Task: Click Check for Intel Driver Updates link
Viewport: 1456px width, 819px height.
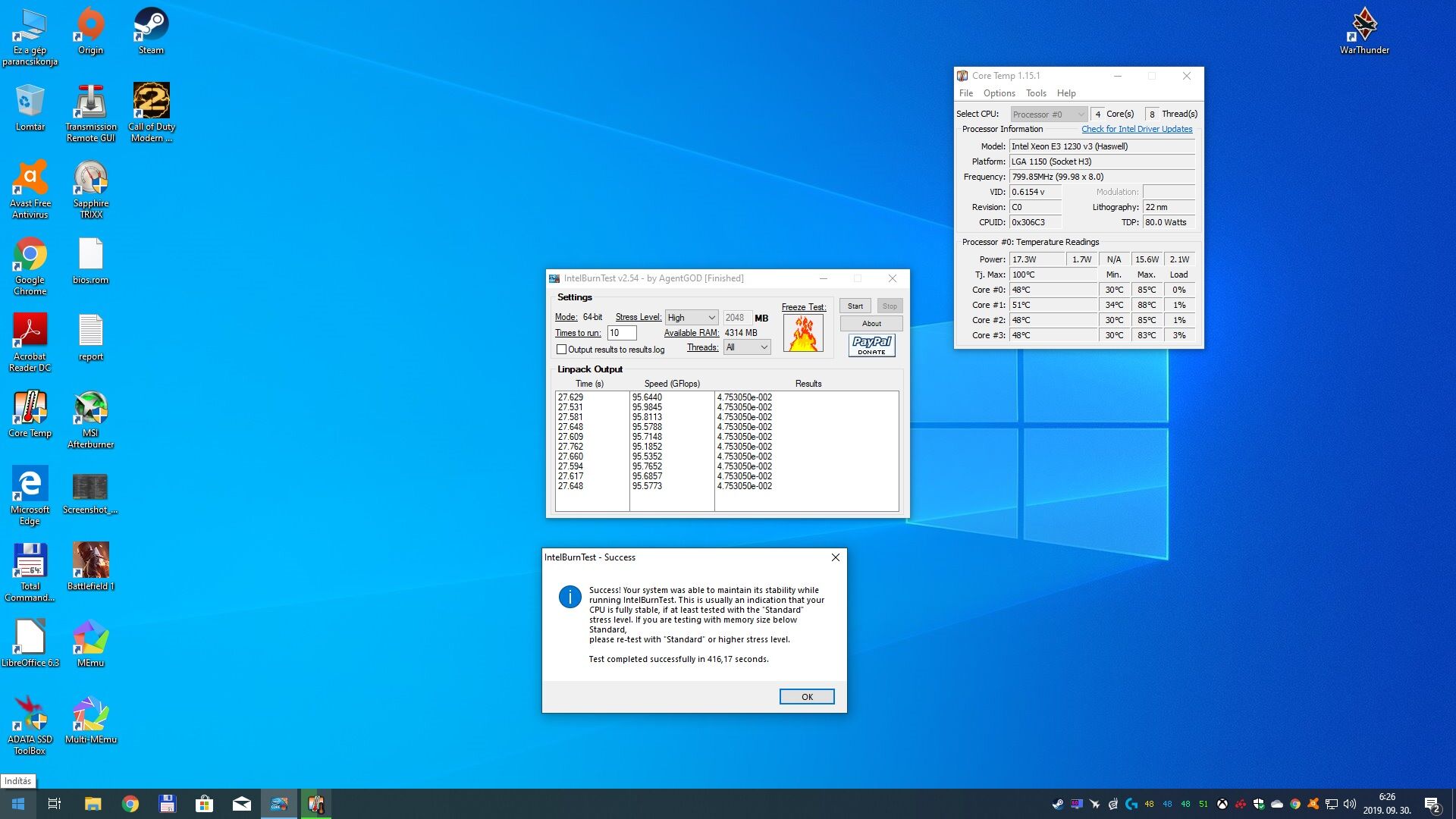Action: (1137, 129)
